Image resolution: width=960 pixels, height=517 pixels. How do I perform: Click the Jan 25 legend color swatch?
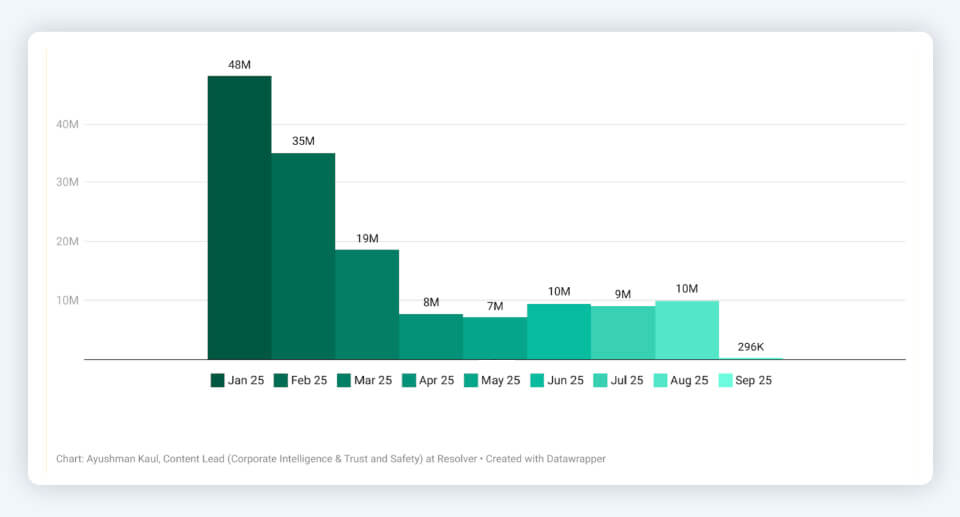(x=217, y=380)
